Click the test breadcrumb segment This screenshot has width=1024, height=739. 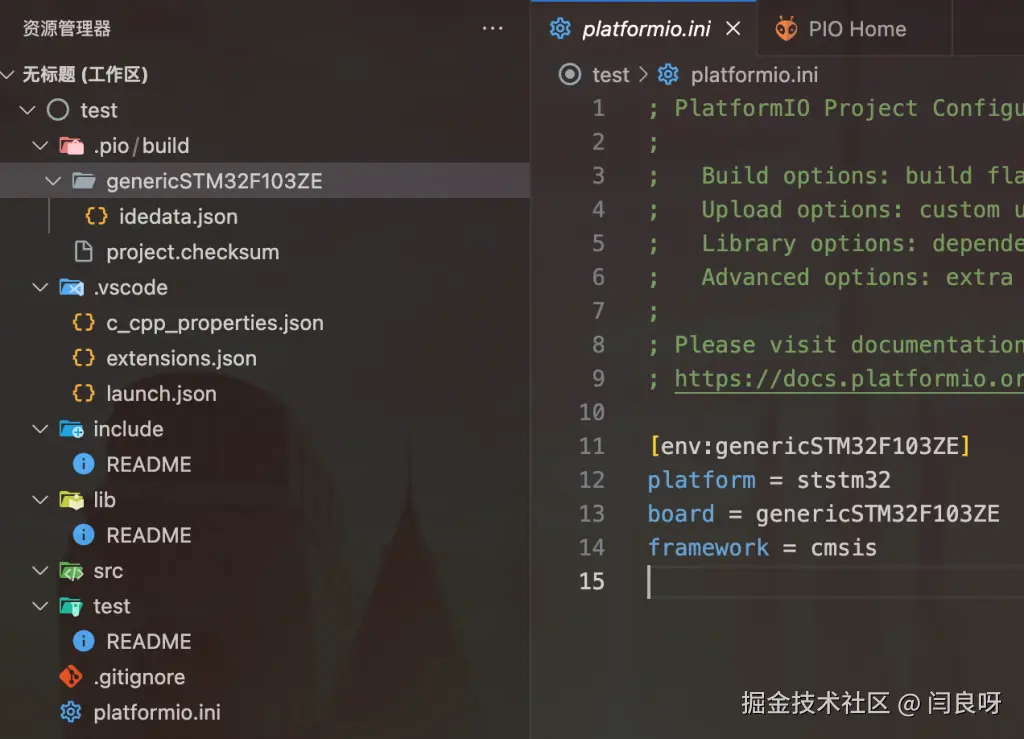[x=611, y=75]
